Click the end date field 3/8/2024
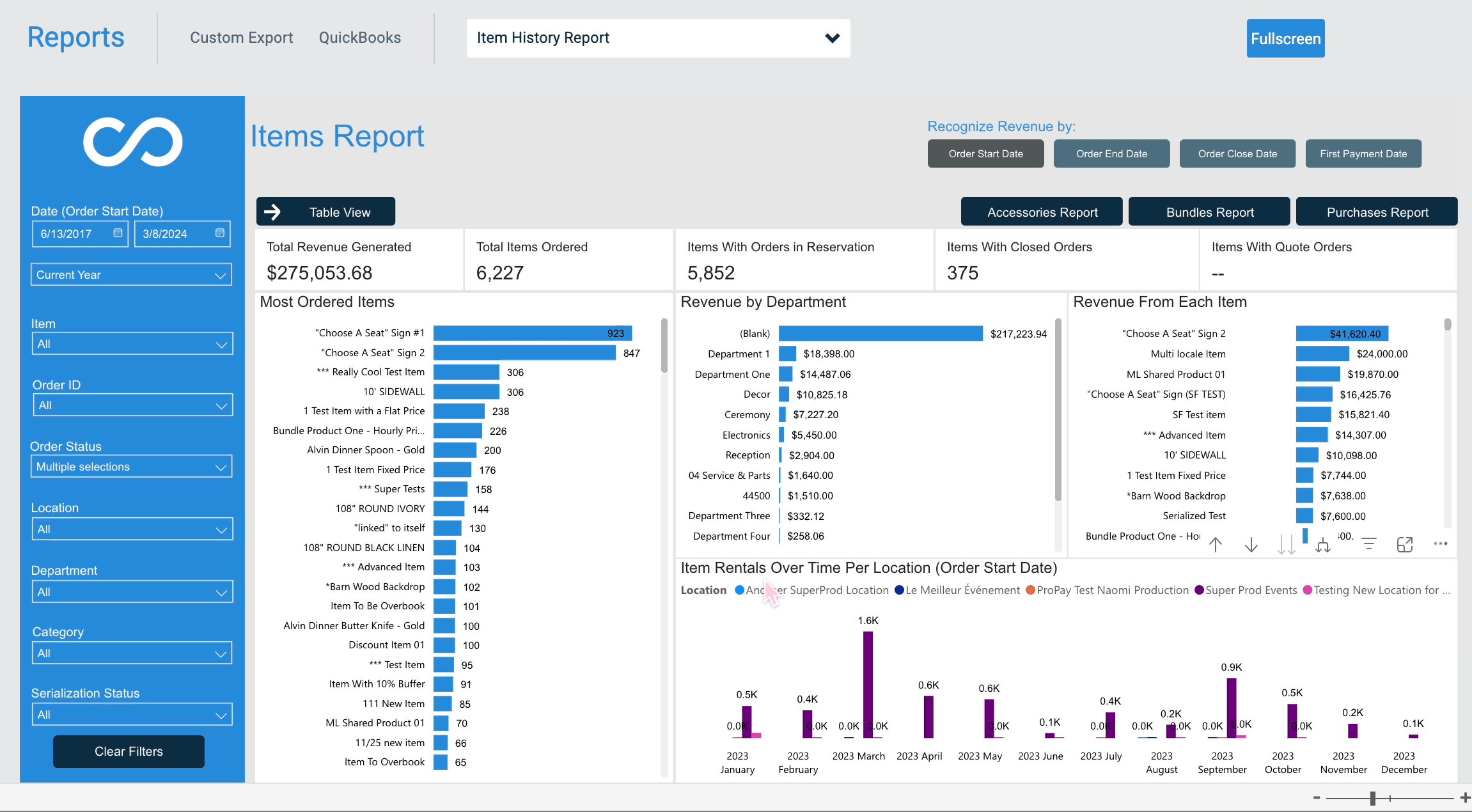Image resolution: width=1472 pixels, height=812 pixels. click(x=182, y=234)
